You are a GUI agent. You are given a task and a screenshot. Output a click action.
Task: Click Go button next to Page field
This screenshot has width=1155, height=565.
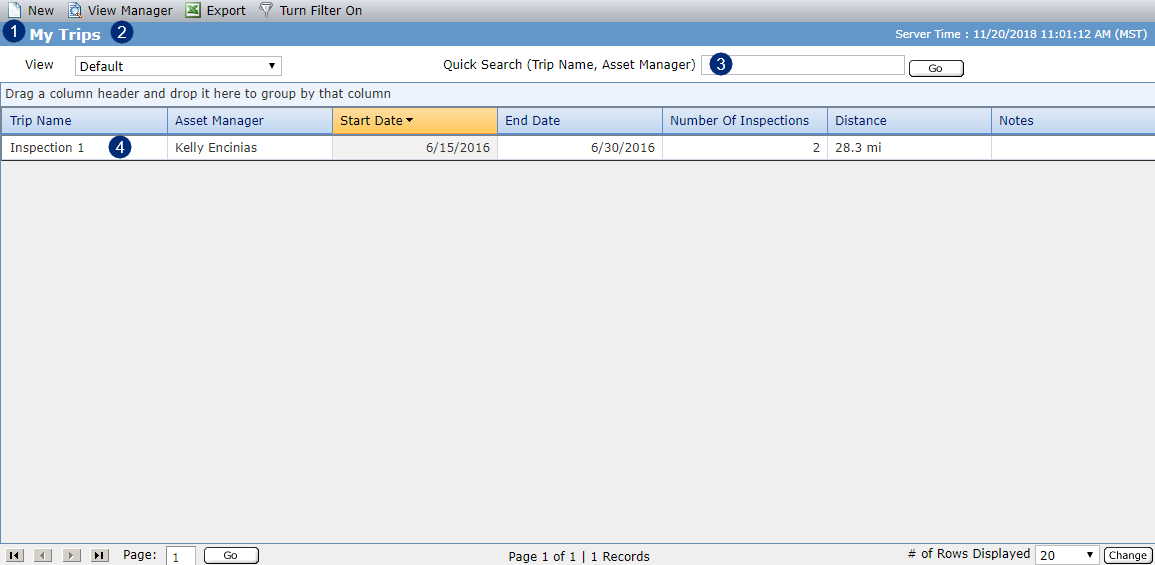click(x=231, y=555)
